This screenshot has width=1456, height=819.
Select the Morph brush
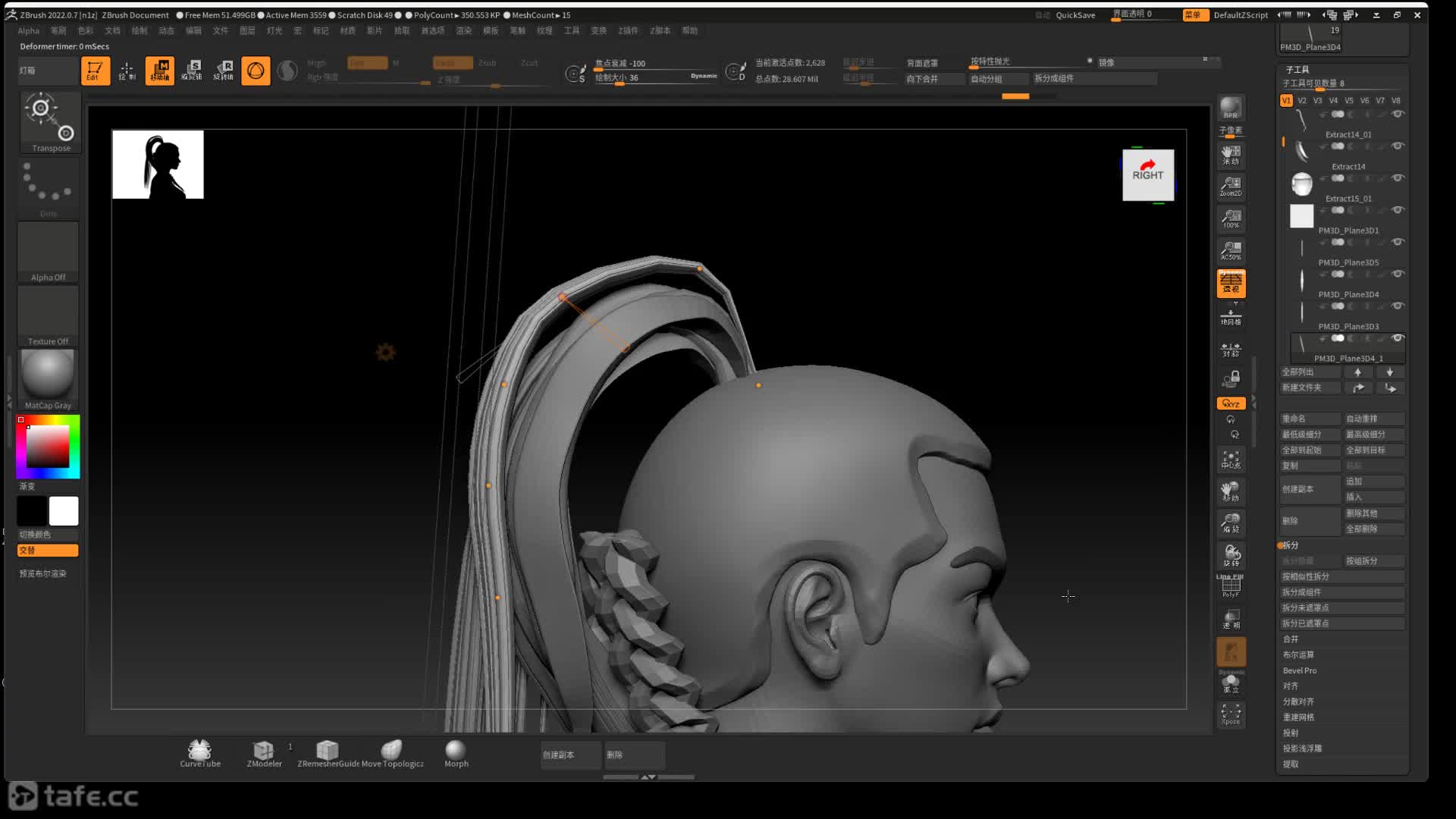(x=456, y=754)
